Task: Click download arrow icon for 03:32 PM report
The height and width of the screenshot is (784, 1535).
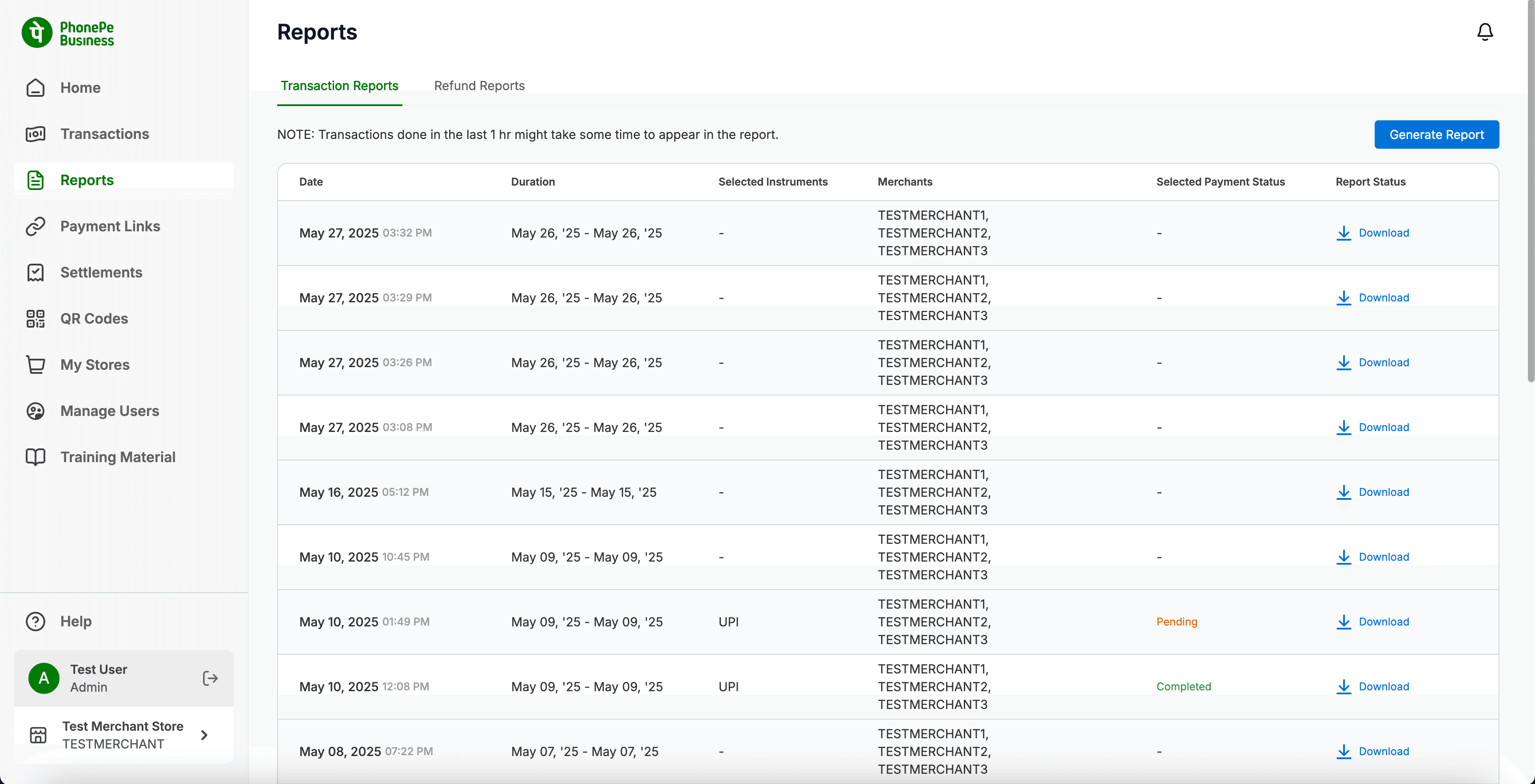Action: coord(1344,233)
